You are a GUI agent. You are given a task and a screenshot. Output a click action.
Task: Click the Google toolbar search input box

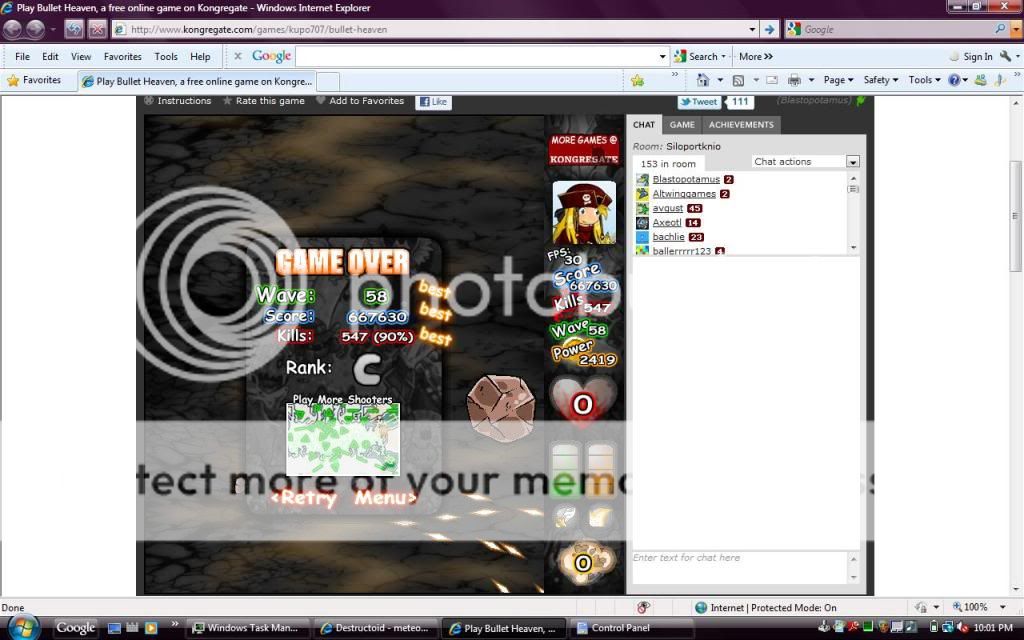click(x=477, y=56)
